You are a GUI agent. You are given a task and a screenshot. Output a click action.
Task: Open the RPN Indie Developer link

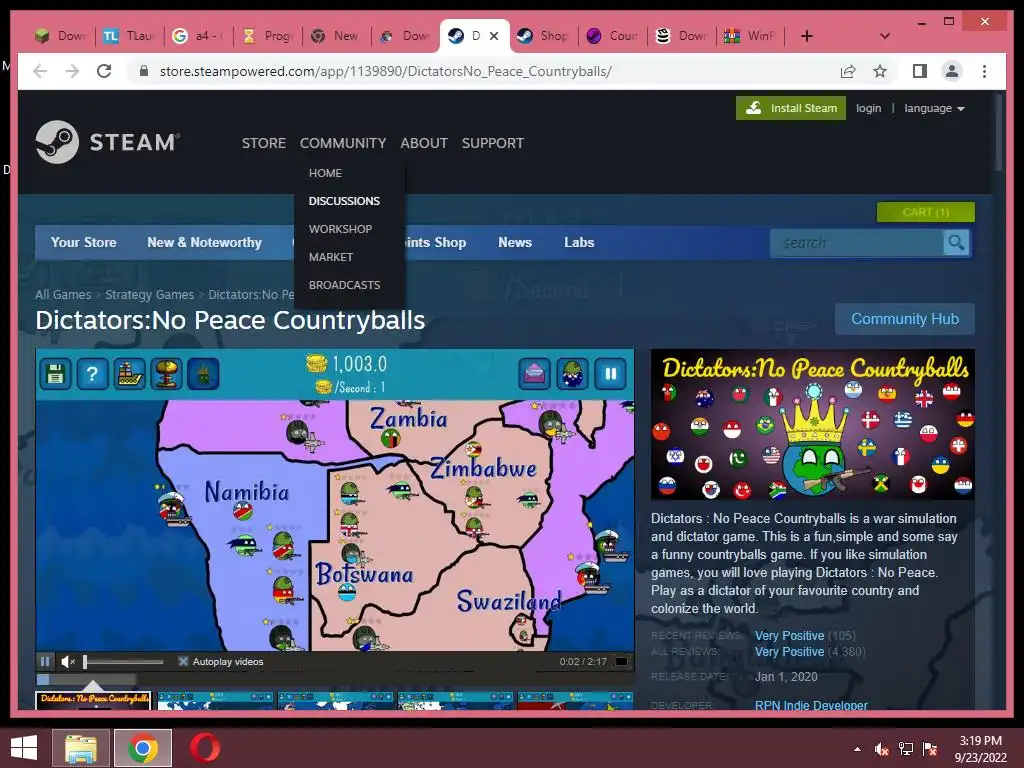(x=811, y=705)
